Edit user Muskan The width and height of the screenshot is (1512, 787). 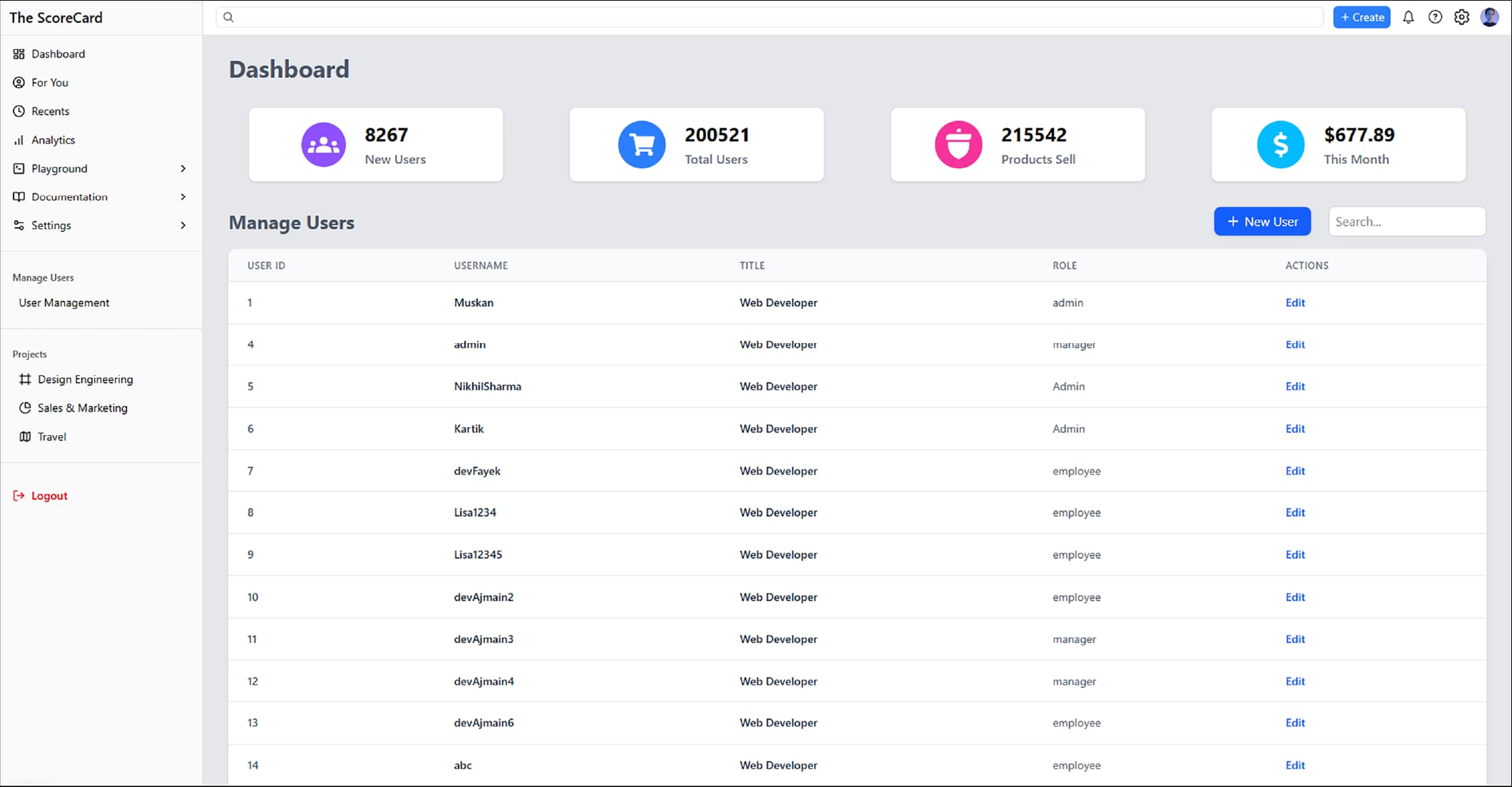1295,303
